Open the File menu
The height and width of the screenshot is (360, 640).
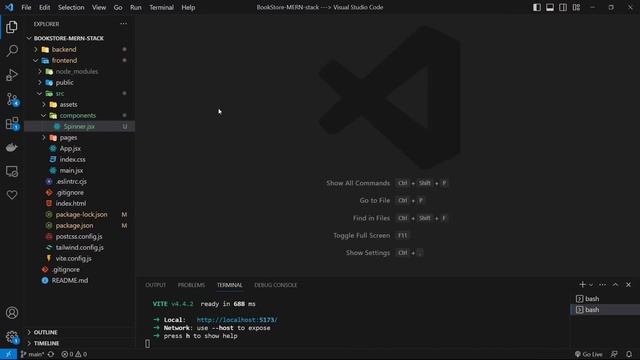coord(26,7)
